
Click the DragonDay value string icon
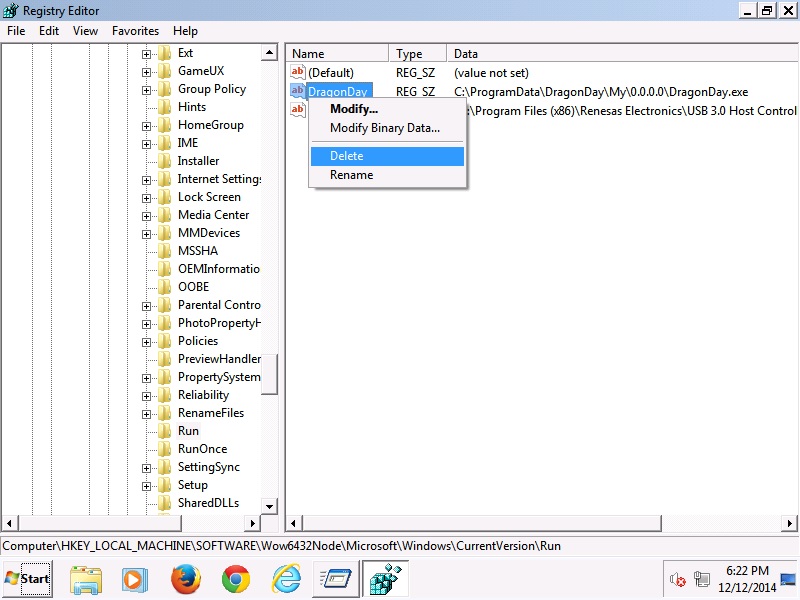[297, 91]
